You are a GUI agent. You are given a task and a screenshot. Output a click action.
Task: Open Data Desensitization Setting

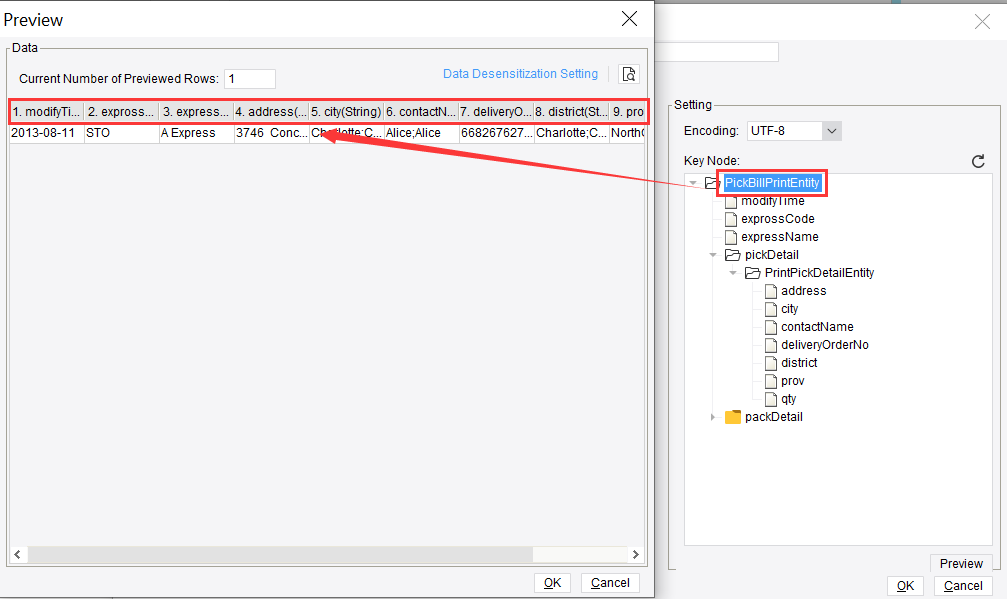click(x=520, y=73)
